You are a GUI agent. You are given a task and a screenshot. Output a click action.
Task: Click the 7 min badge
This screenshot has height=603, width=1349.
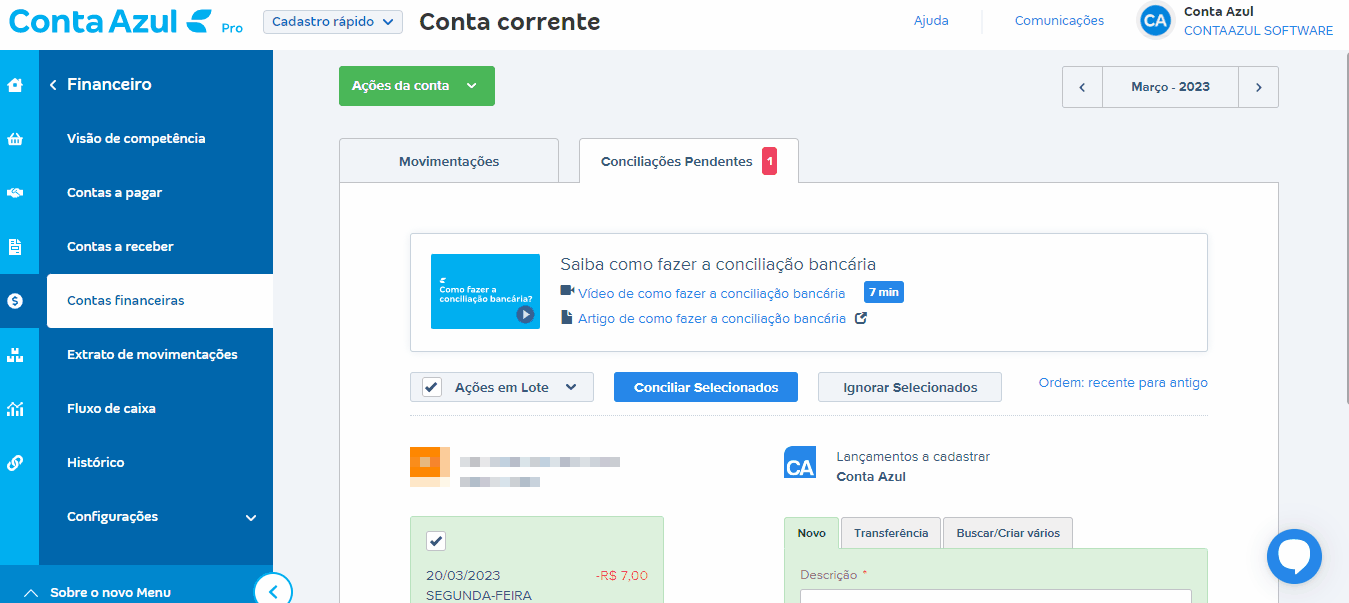884,293
